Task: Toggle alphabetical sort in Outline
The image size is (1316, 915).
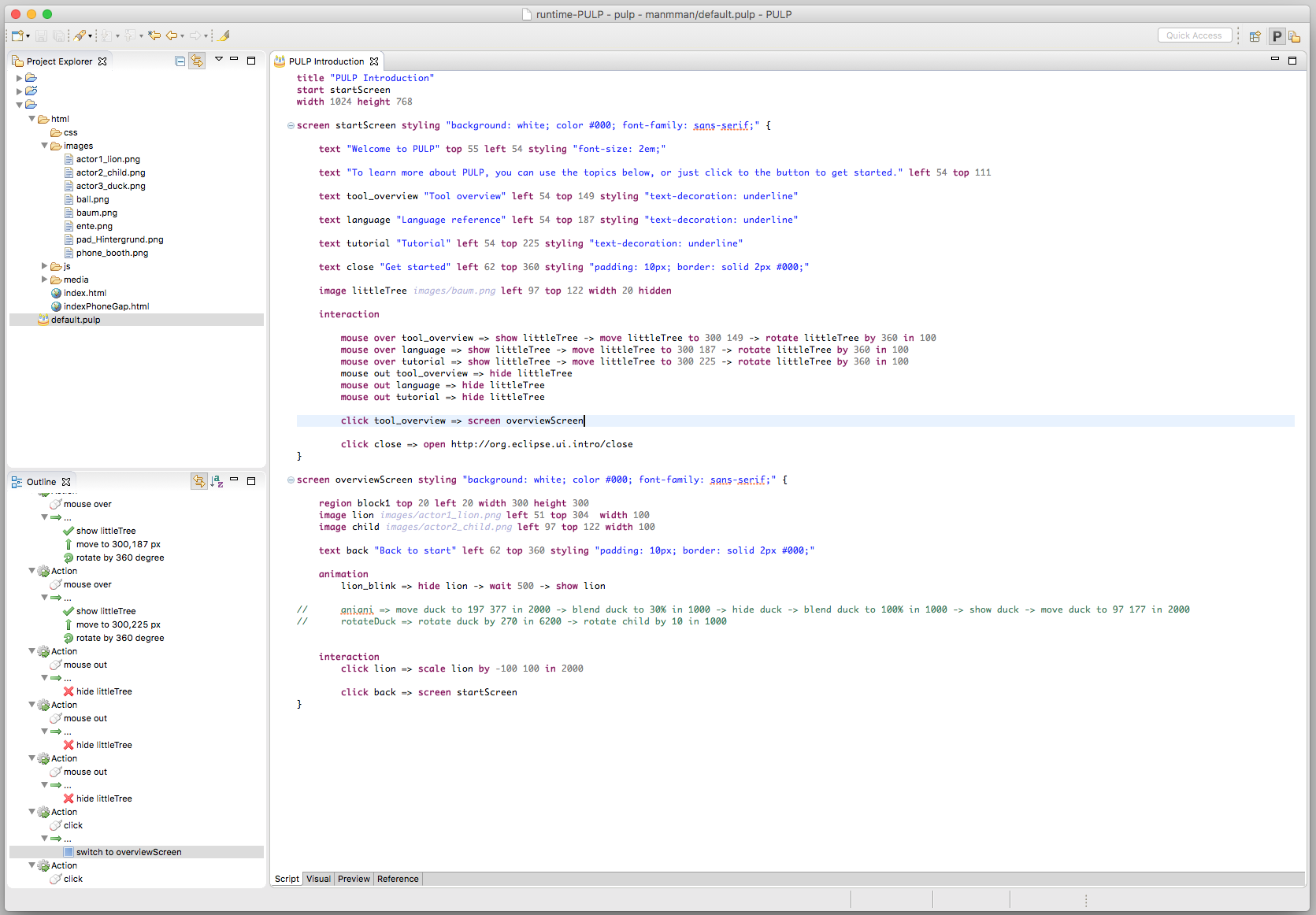Action: (x=217, y=481)
